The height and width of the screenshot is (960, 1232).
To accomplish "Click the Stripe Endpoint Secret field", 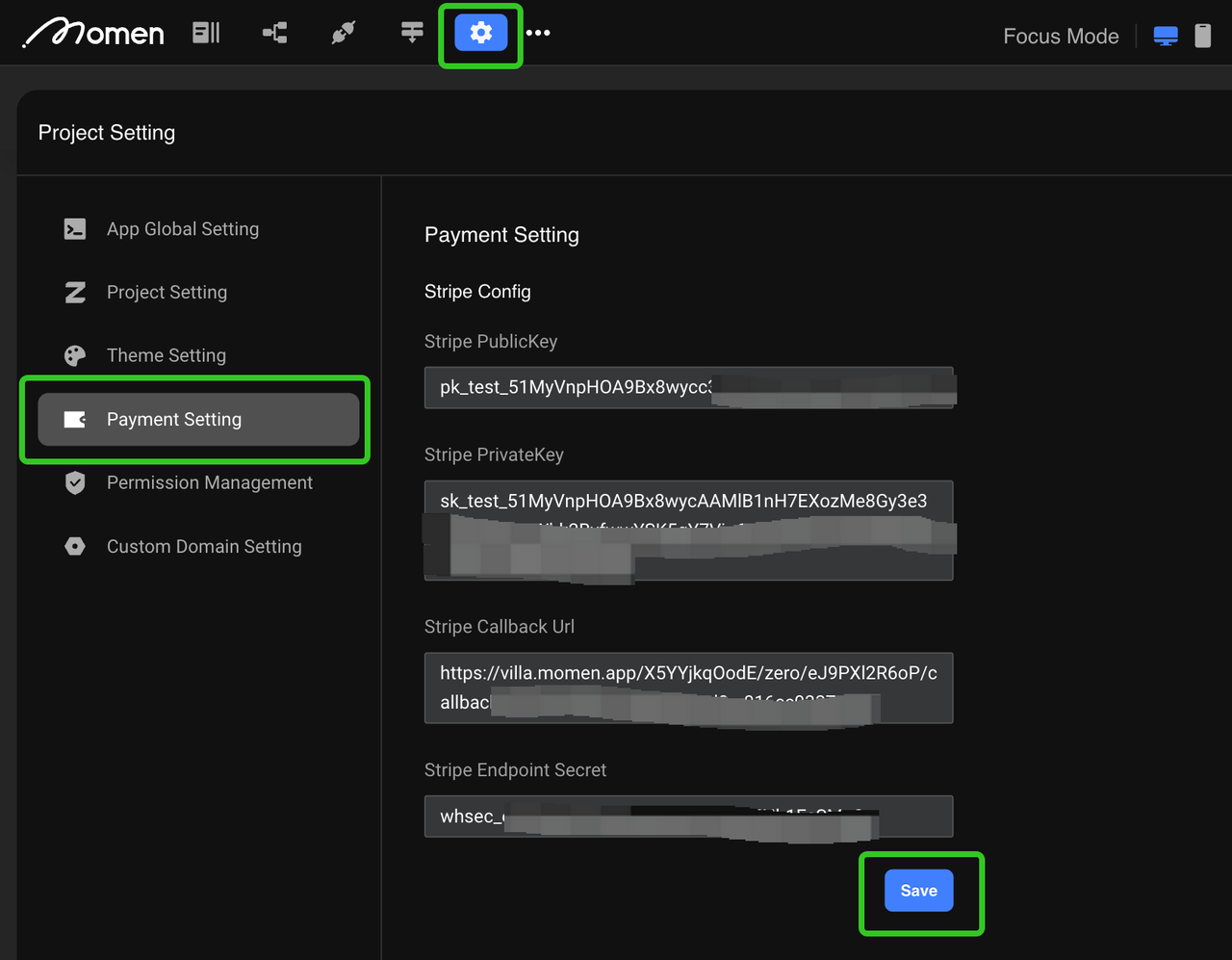I will pos(689,817).
